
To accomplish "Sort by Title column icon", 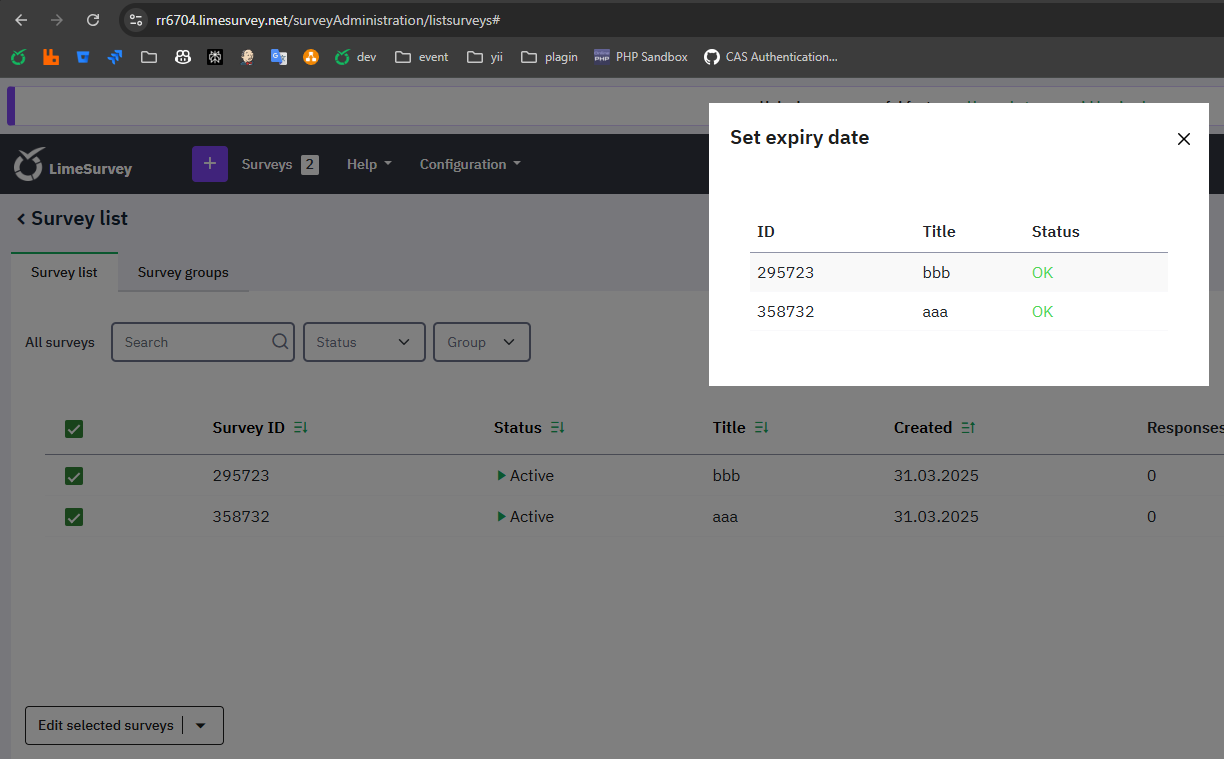I will coord(761,428).
